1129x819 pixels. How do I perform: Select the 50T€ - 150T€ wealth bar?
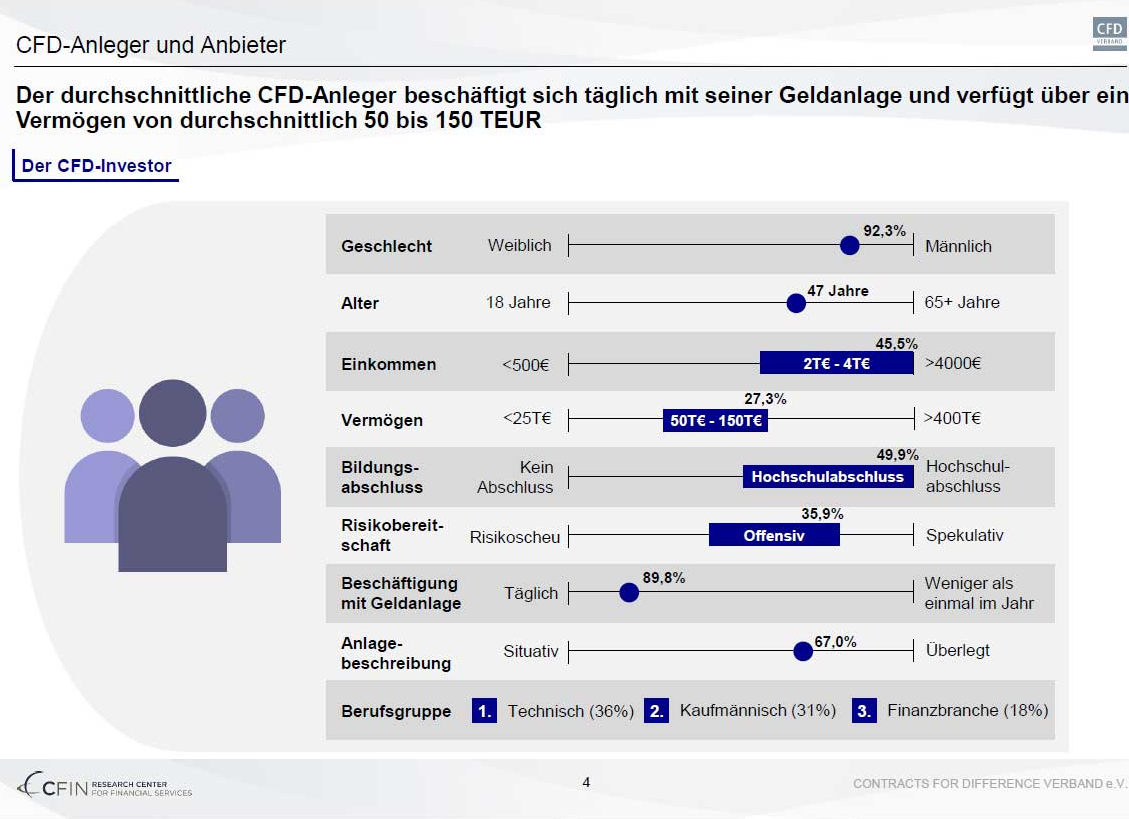click(x=715, y=421)
